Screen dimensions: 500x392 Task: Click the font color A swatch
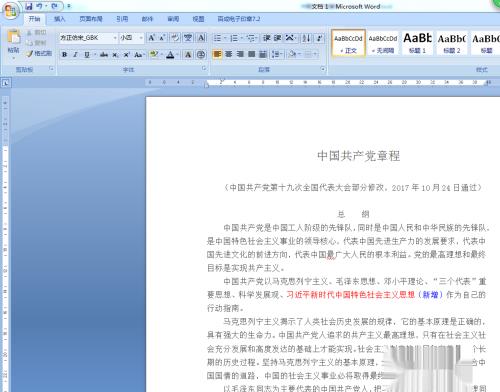[170, 55]
